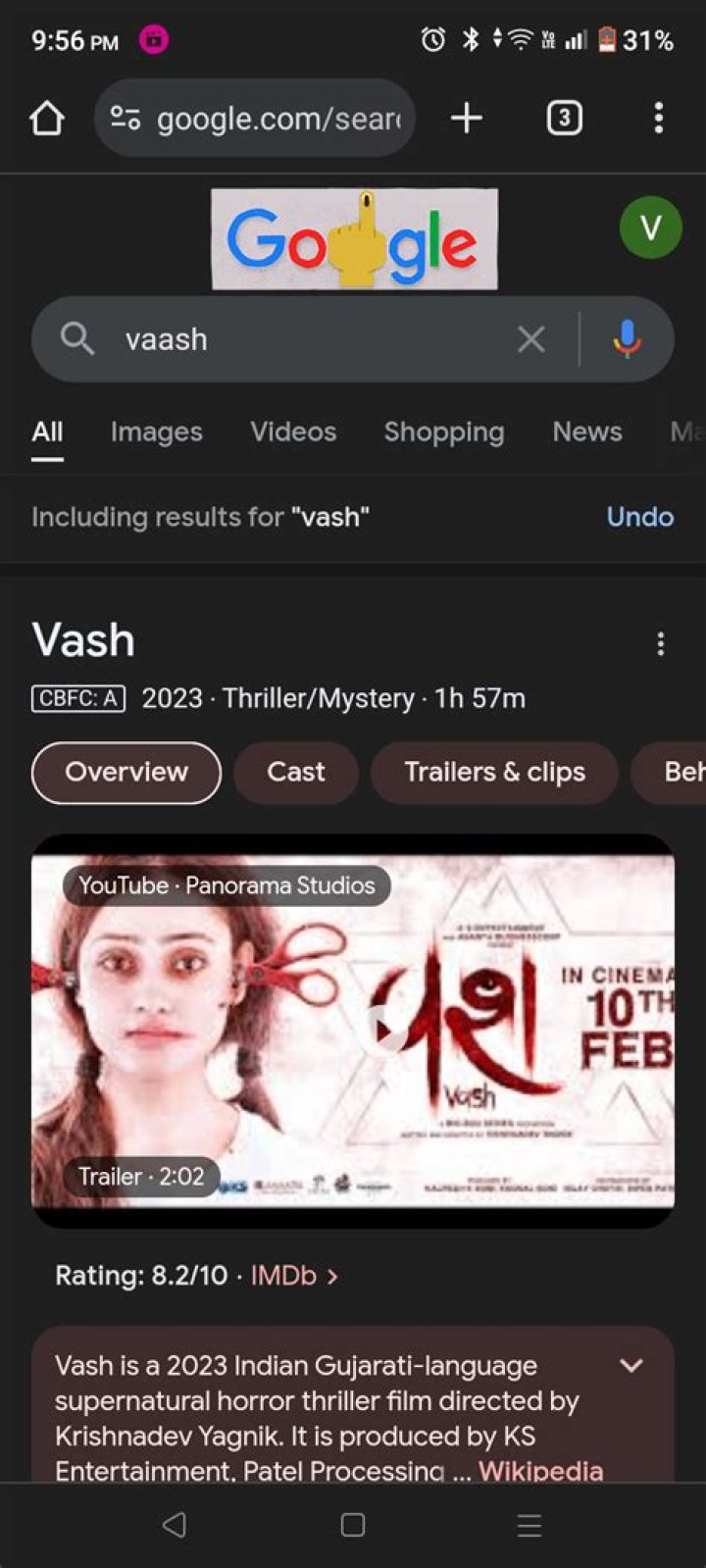This screenshot has width=706, height=1568.
Task: Focus the search box containing vaash
Action: pyautogui.click(x=304, y=339)
